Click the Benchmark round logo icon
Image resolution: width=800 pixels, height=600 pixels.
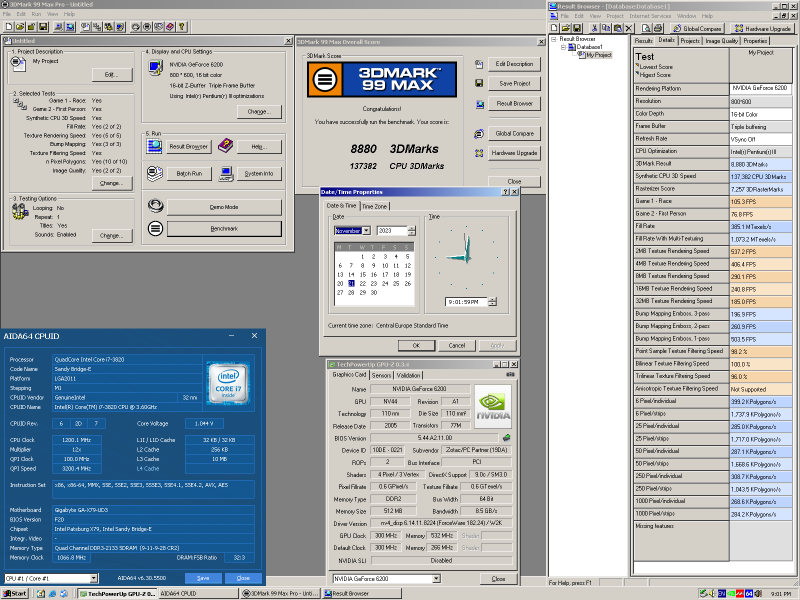coord(156,228)
